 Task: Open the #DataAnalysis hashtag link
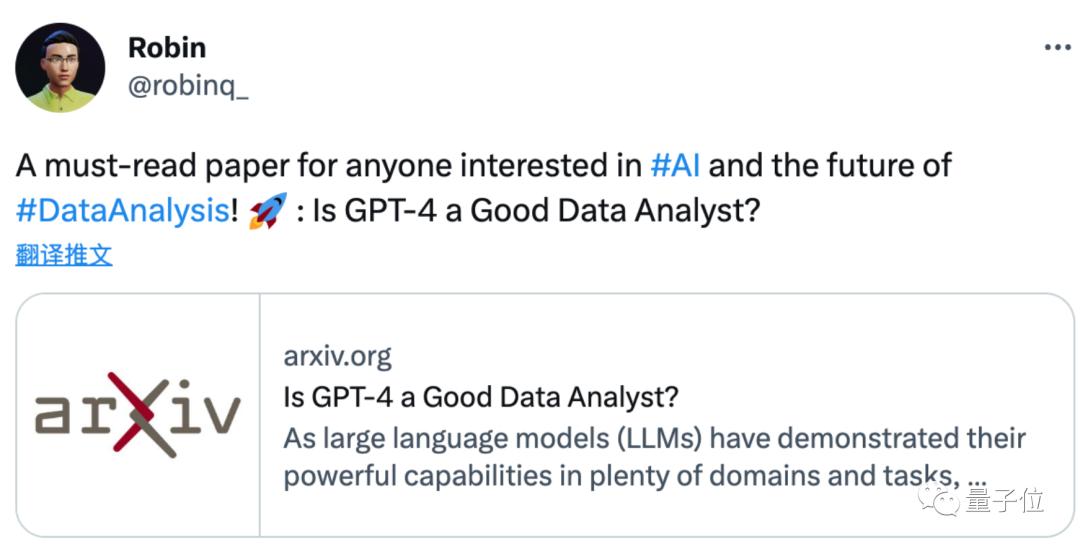click(123, 211)
